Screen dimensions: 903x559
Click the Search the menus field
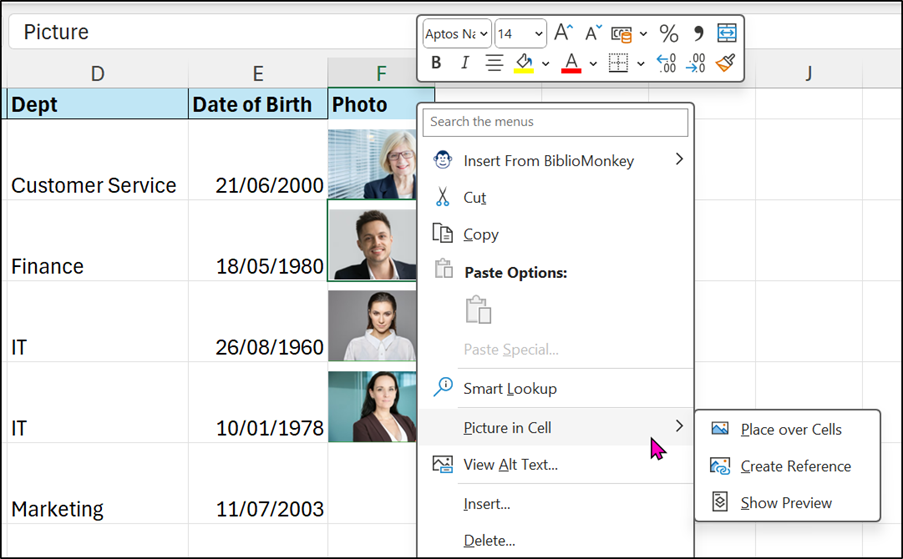pos(555,122)
